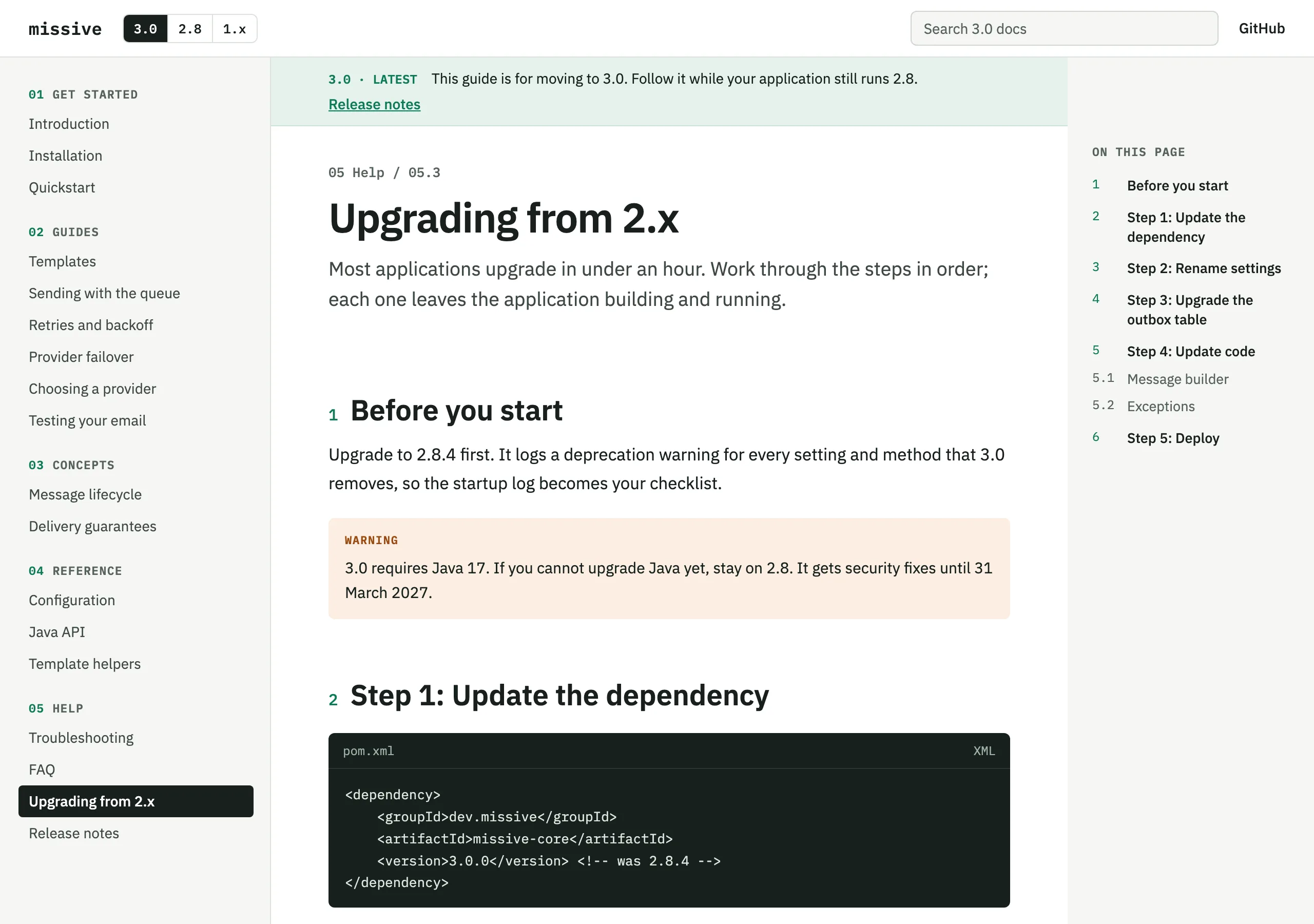Open Message lifecycle concept page
The width and height of the screenshot is (1314, 924).
click(x=85, y=495)
